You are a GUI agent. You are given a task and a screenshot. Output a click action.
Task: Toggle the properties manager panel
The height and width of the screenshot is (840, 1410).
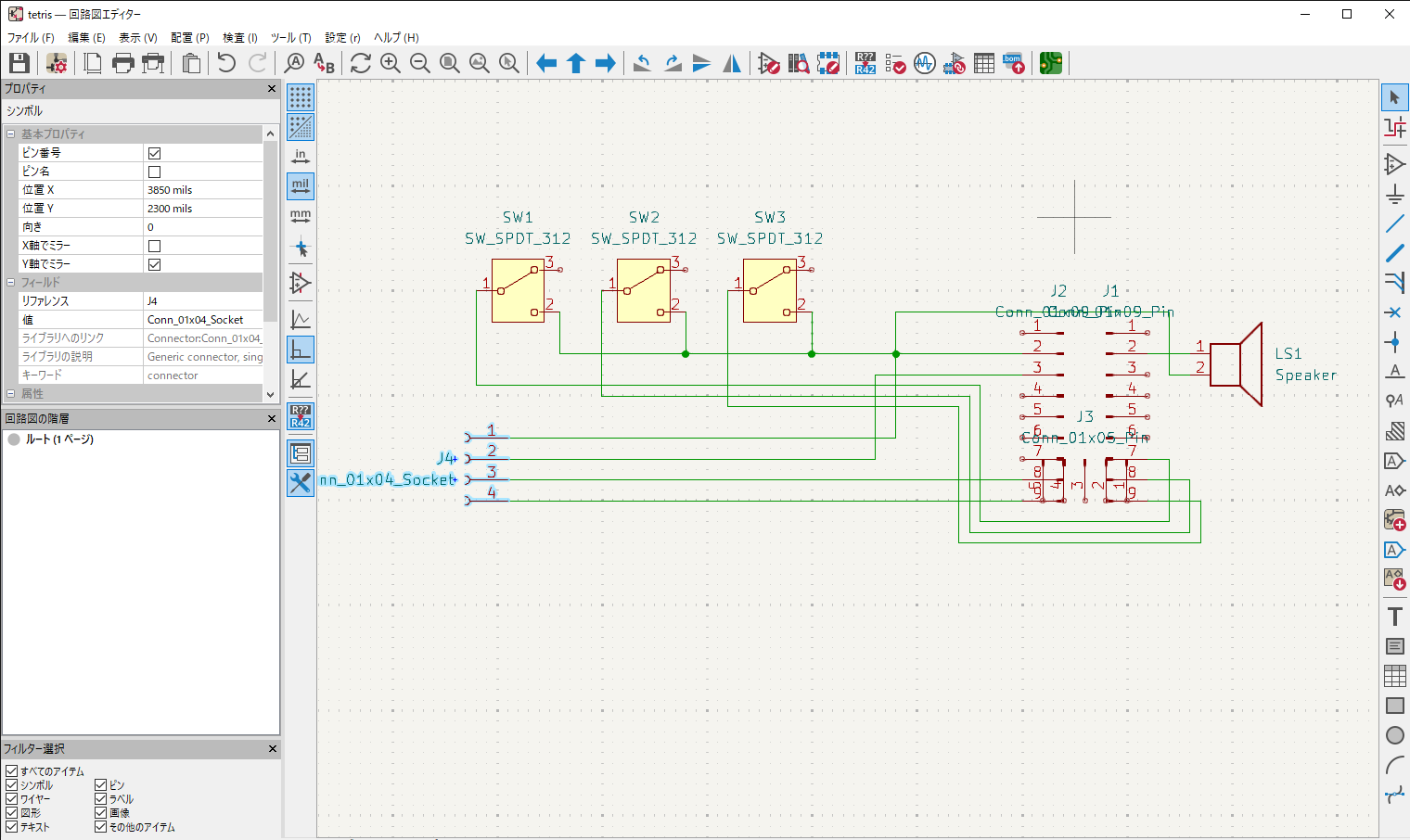click(x=301, y=483)
